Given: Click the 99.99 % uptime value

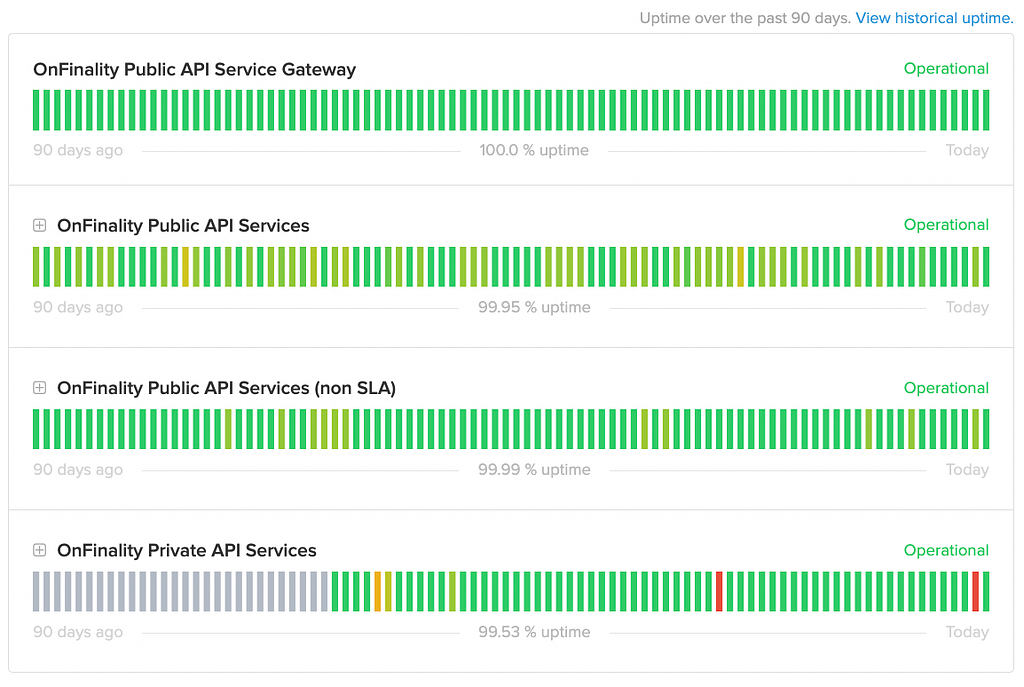Looking at the screenshot, I should point(534,470).
